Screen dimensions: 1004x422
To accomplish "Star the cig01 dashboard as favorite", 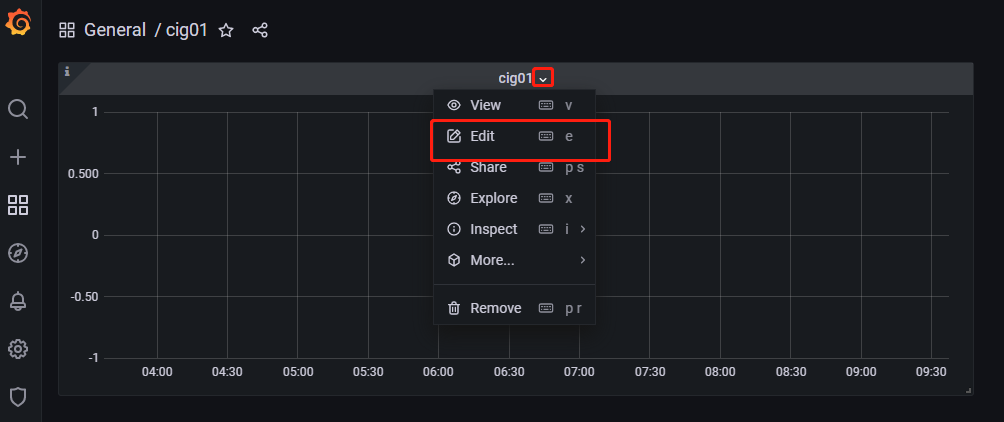I will click(x=226, y=30).
